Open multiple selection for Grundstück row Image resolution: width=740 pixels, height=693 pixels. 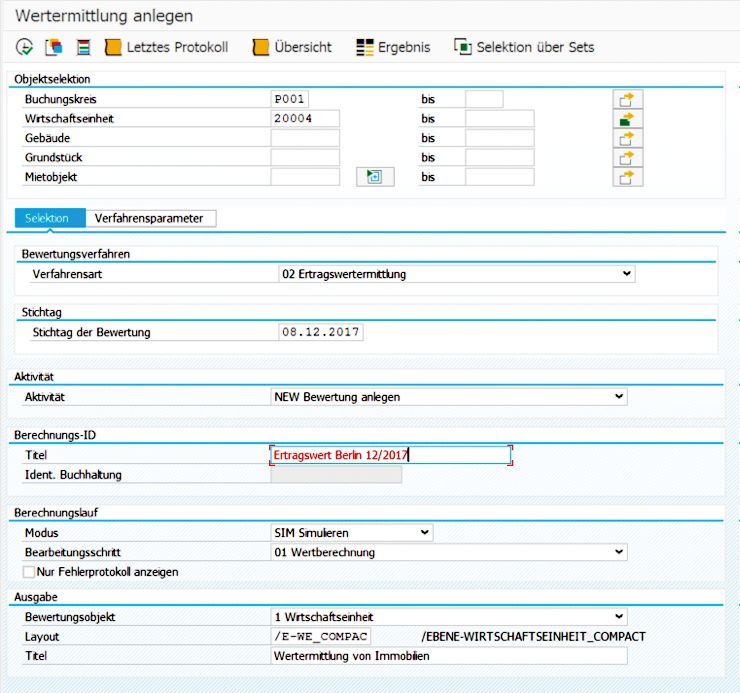pos(627,158)
